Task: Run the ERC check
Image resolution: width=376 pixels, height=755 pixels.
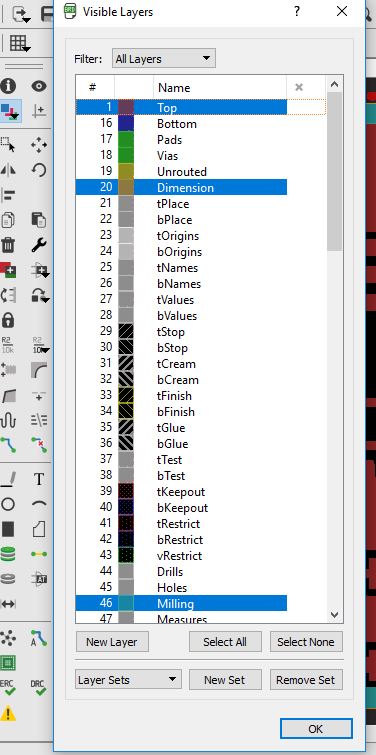Action: click(x=8, y=688)
